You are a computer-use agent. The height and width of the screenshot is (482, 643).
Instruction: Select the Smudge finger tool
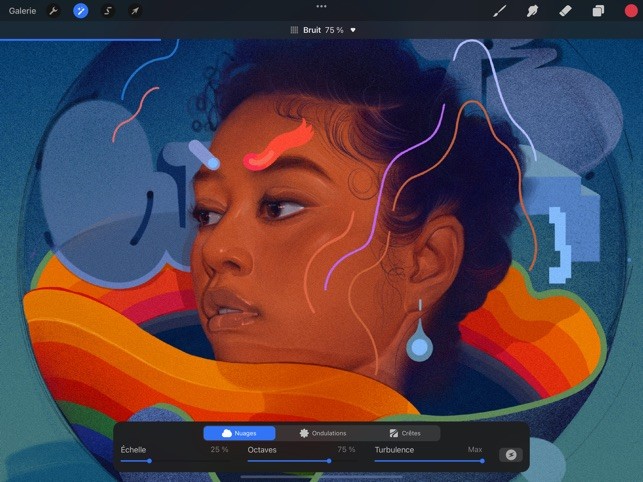(x=532, y=11)
